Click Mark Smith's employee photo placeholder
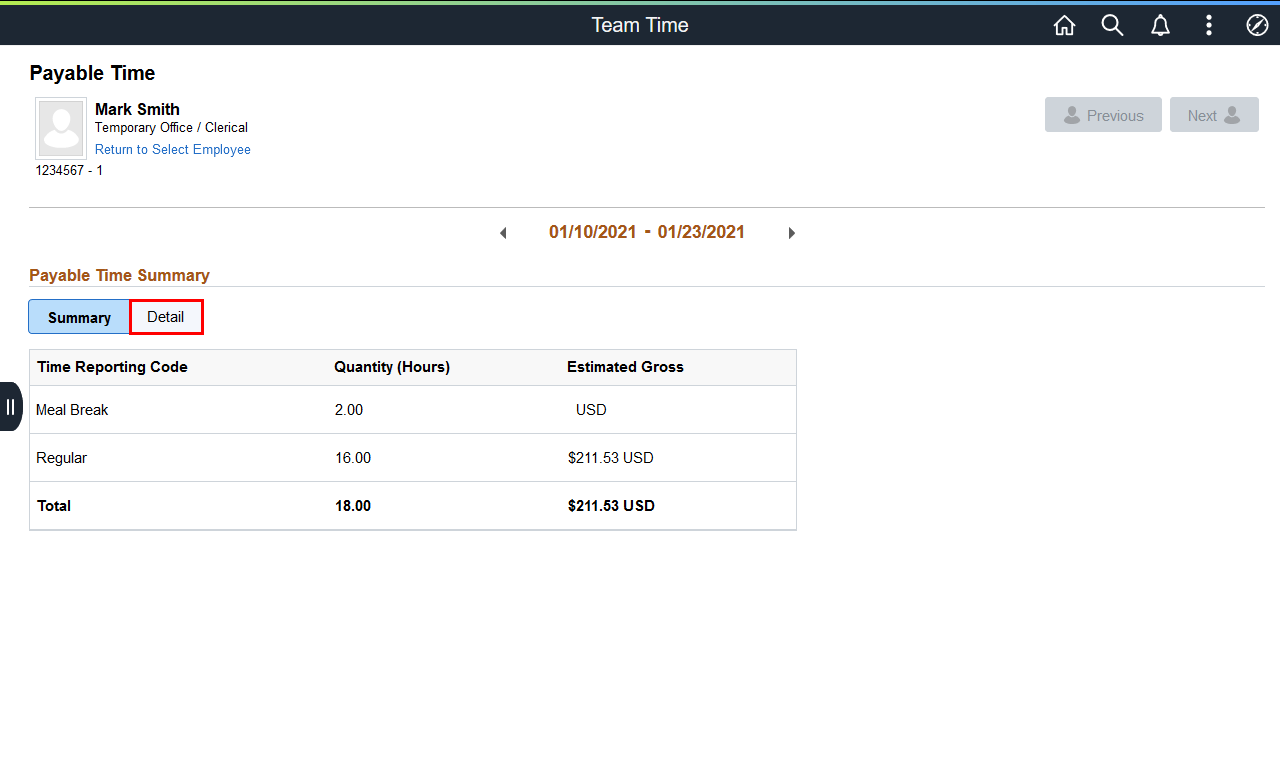 click(61, 128)
